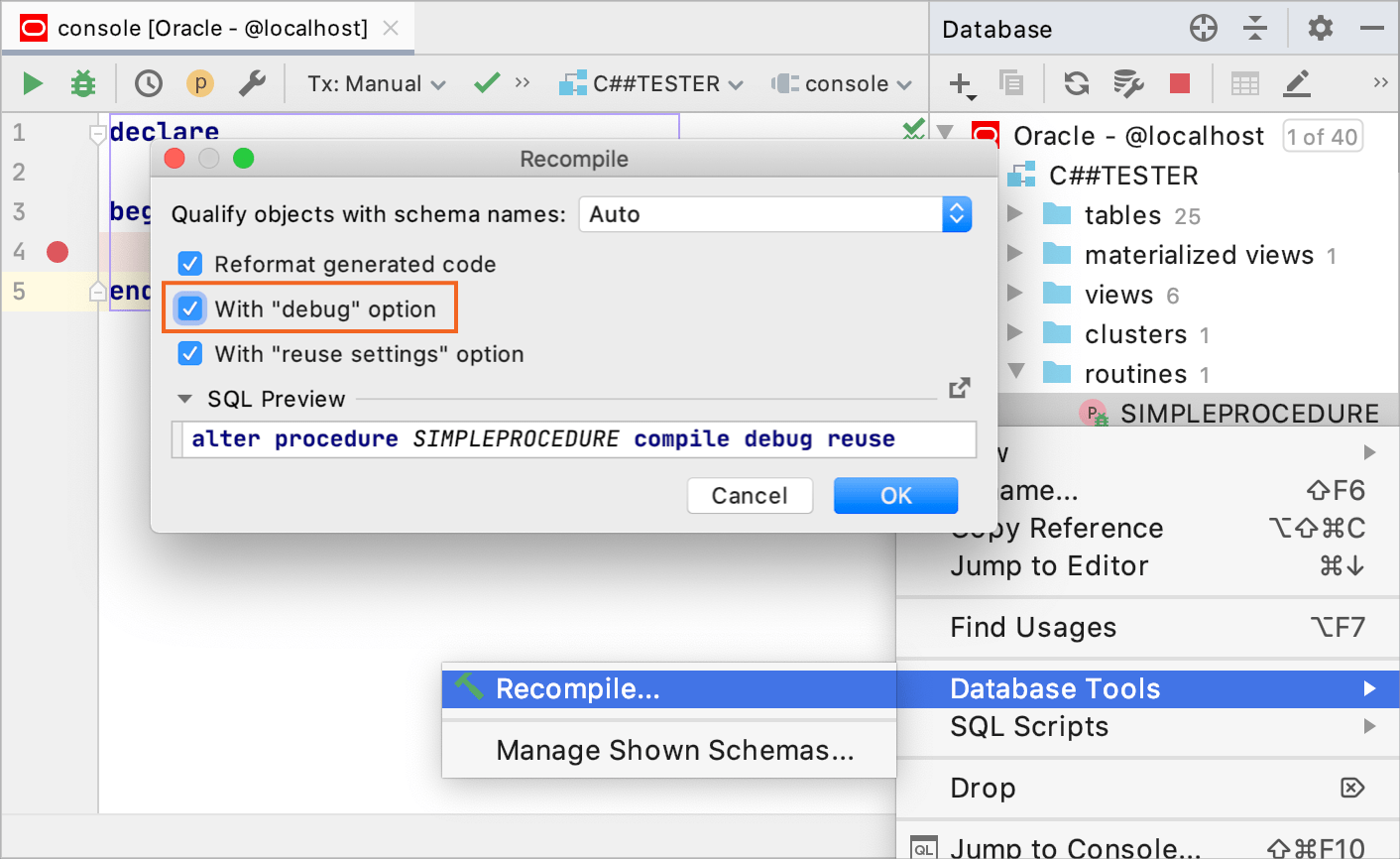
Task: Click the red stop square icon
Action: pyautogui.click(x=1181, y=83)
